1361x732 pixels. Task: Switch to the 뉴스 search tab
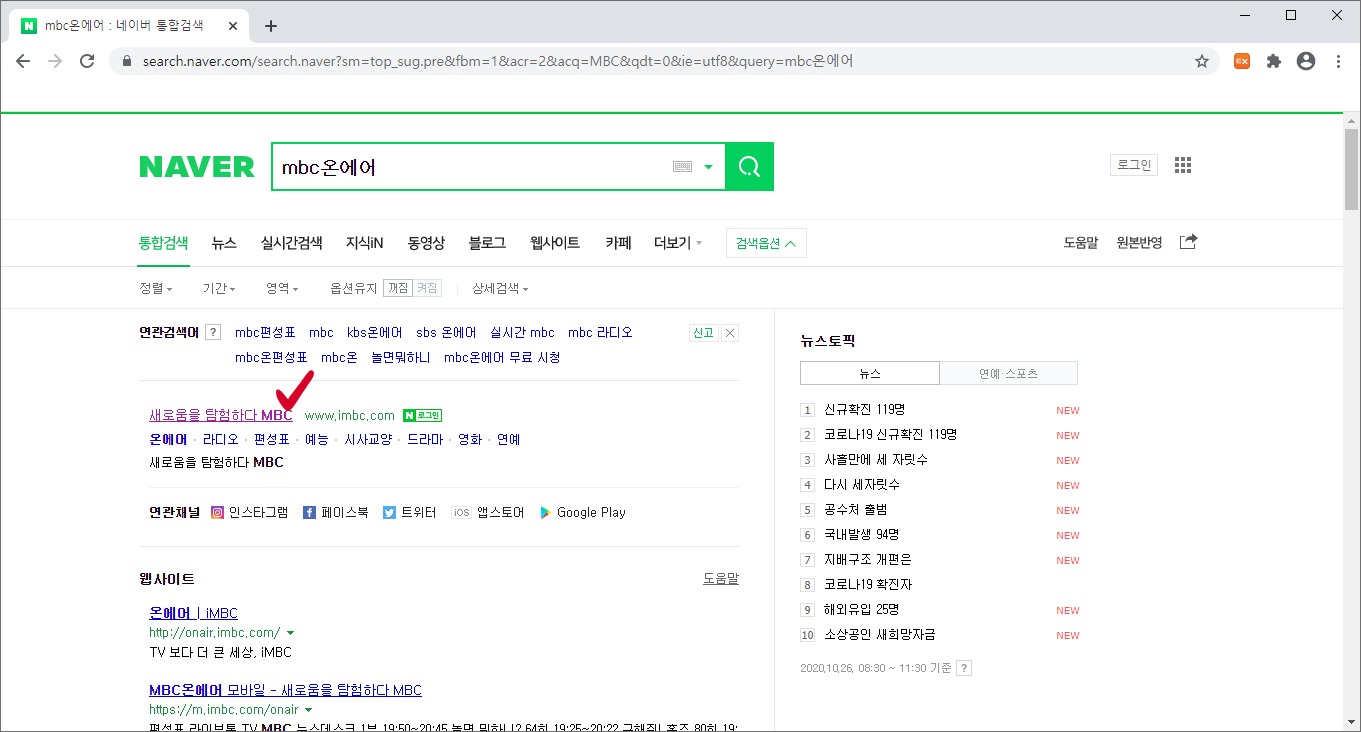click(x=224, y=242)
